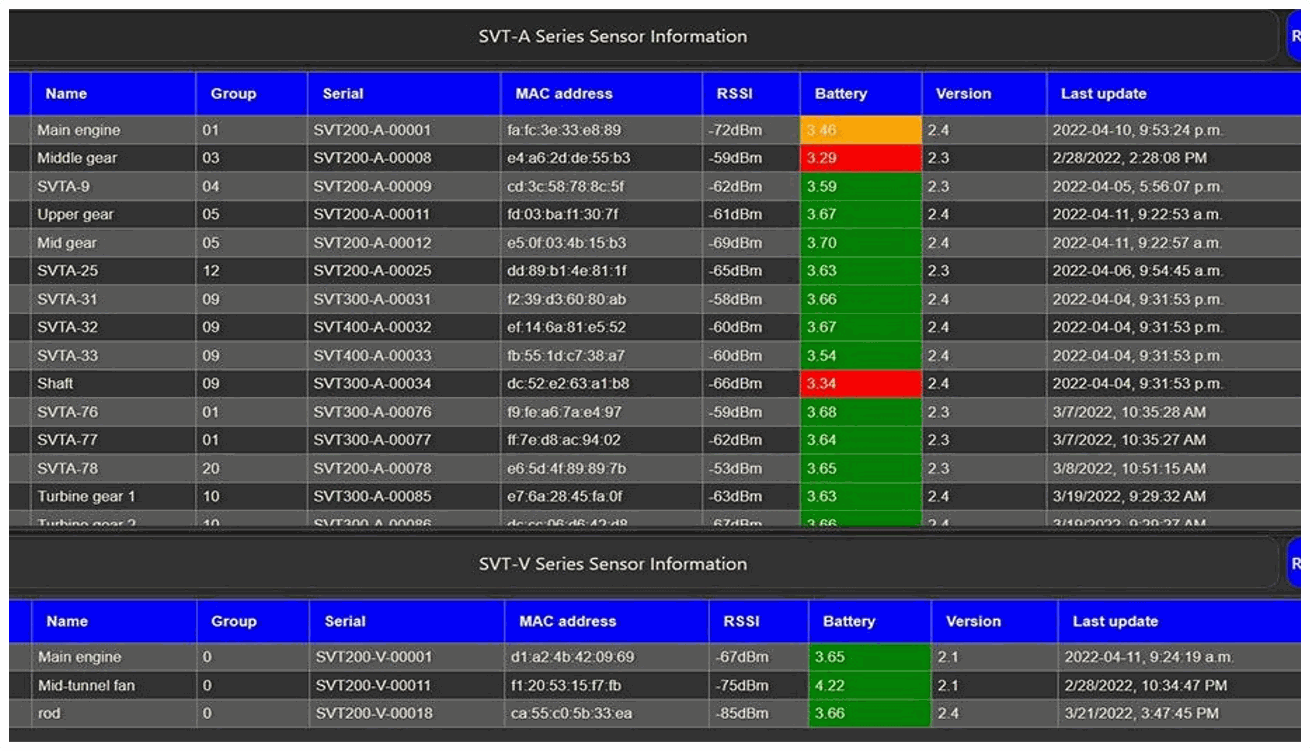Click MAC address f1:20:53:15:f7:fb
This screenshot has width=1310, height=751.
click(x=566, y=686)
